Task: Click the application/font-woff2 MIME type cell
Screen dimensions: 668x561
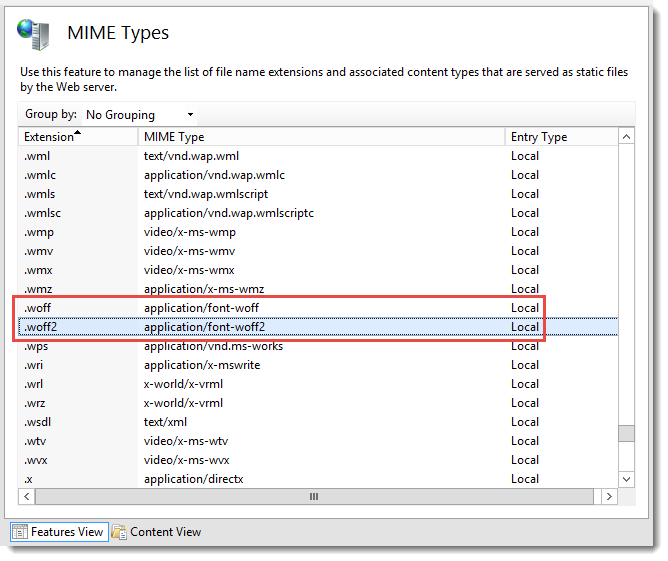Action: tap(204, 327)
